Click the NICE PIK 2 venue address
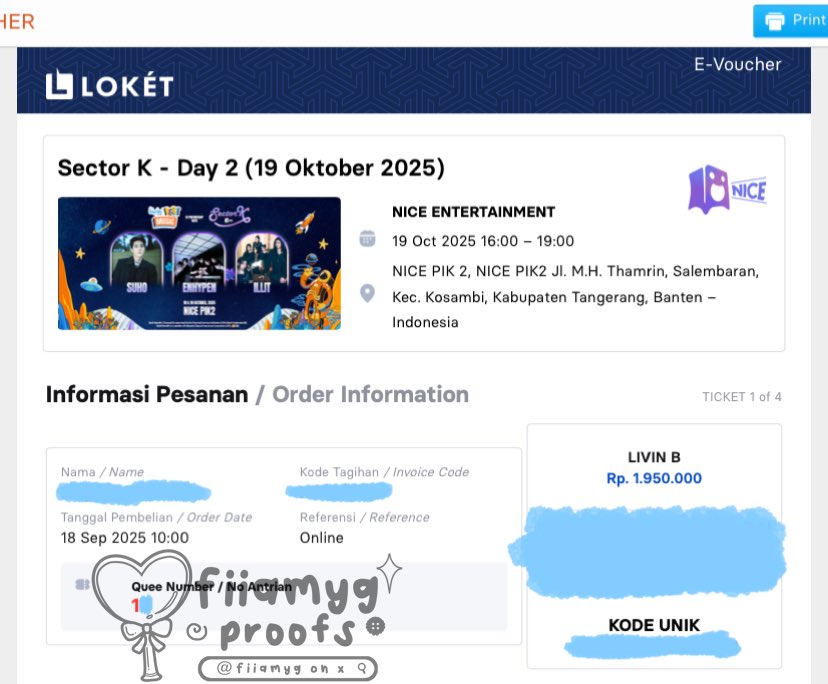The image size is (828, 684). click(576, 297)
